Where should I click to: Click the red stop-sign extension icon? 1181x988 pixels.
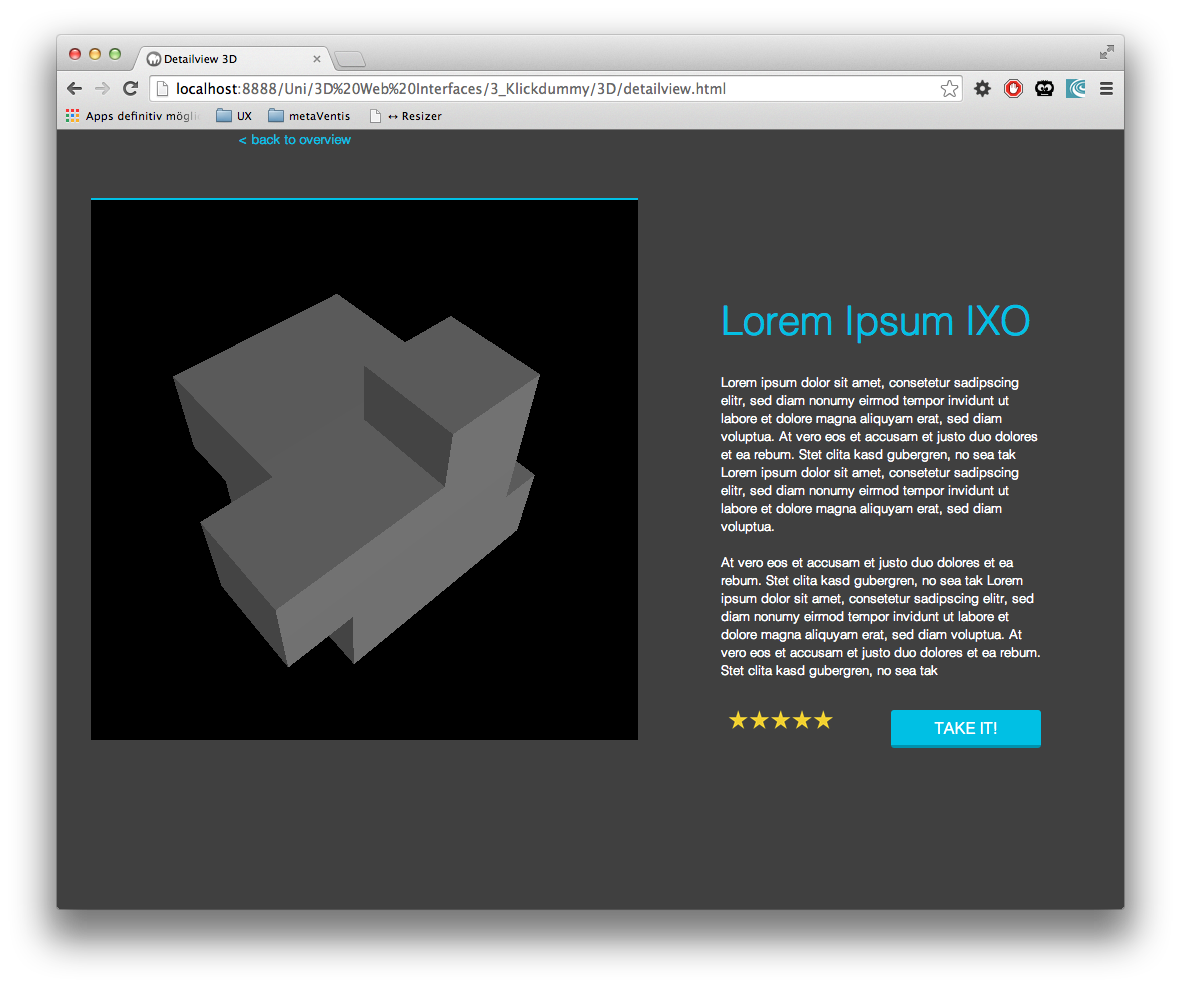[x=1013, y=89]
